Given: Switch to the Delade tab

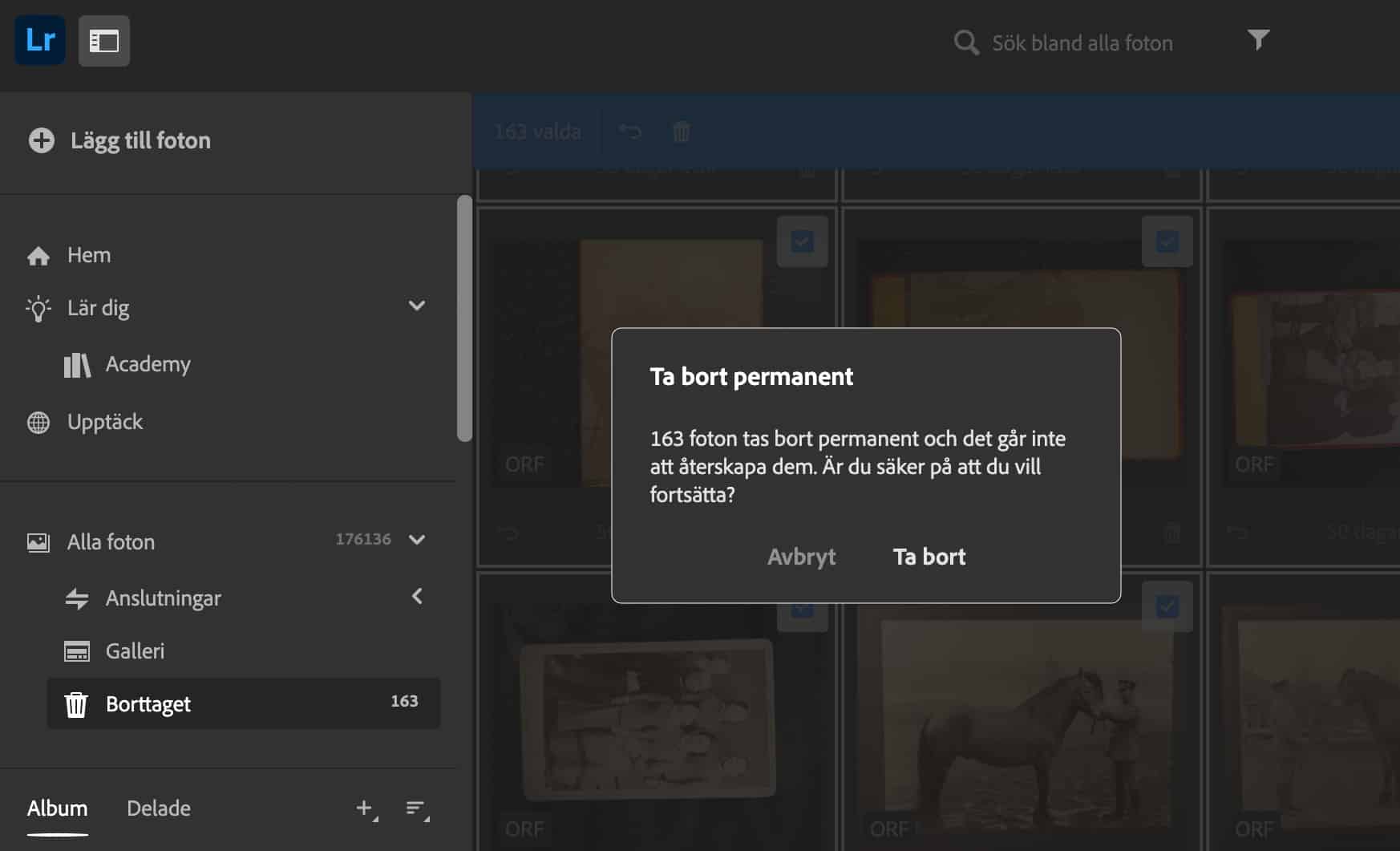Looking at the screenshot, I should pyautogui.click(x=159, y=808).
